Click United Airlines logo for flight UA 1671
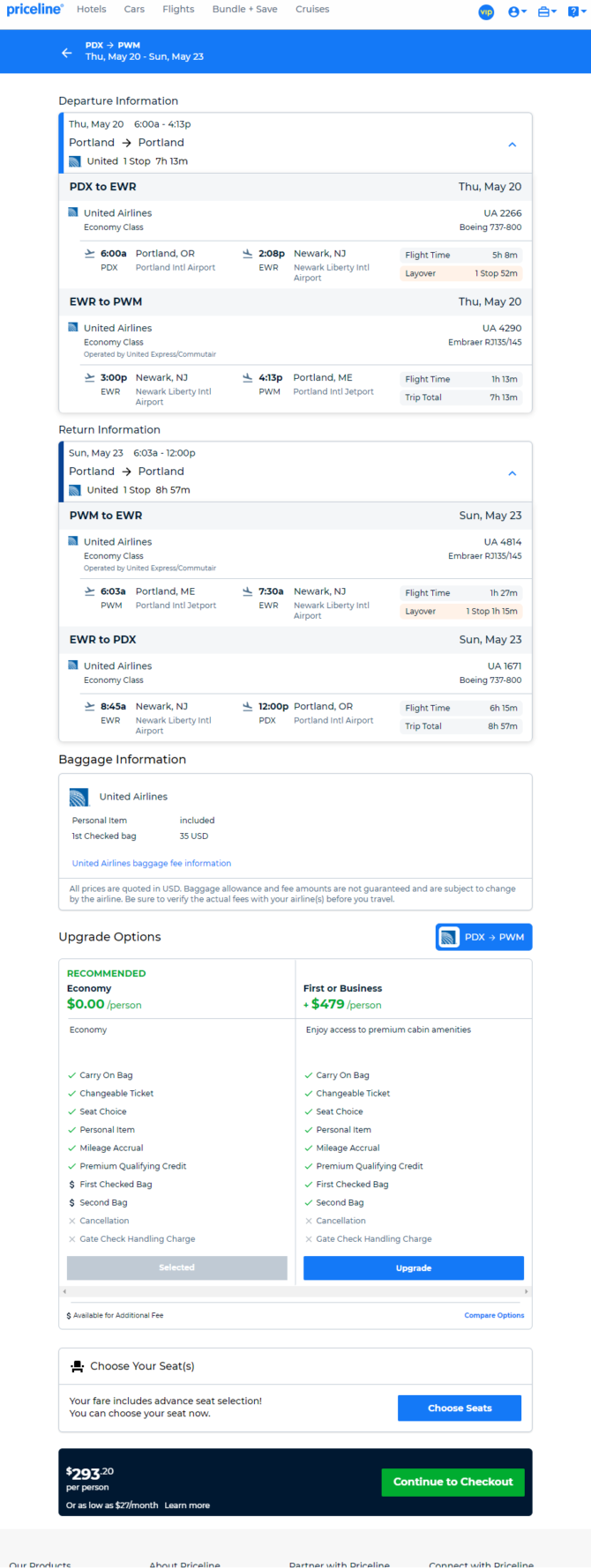 pos(73,665)
